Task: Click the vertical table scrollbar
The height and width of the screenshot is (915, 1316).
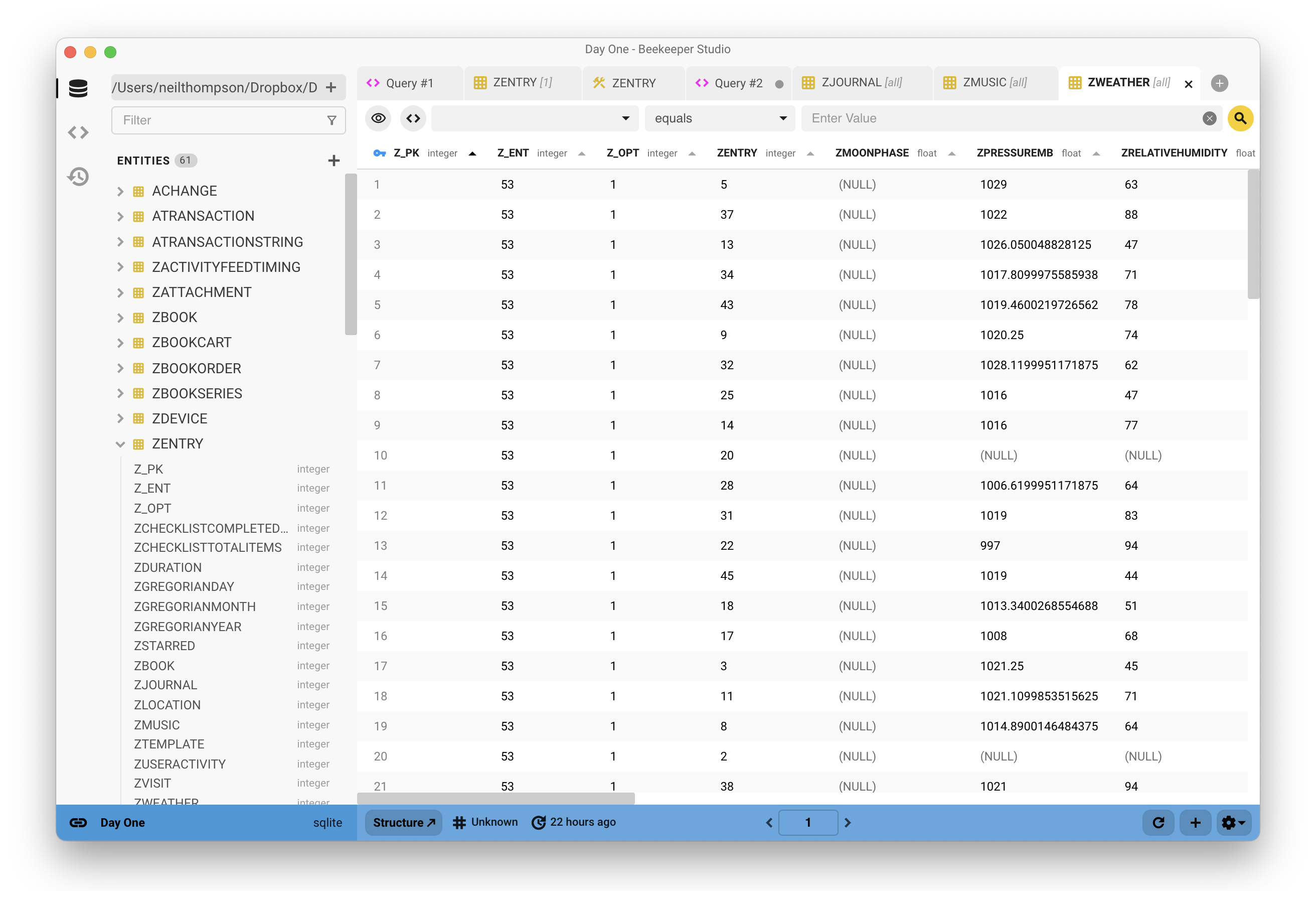Action: pos(1253,234)
